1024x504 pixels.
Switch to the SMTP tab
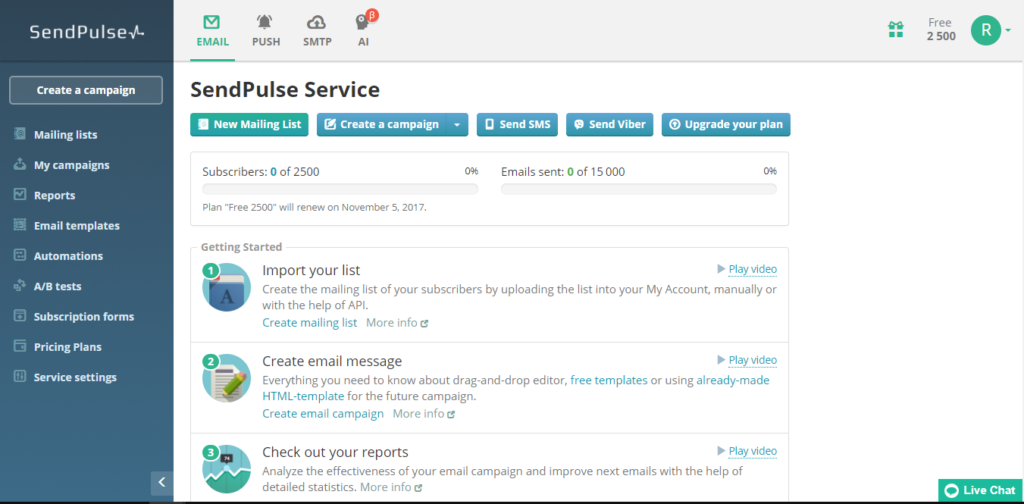(x=317, y=31)
